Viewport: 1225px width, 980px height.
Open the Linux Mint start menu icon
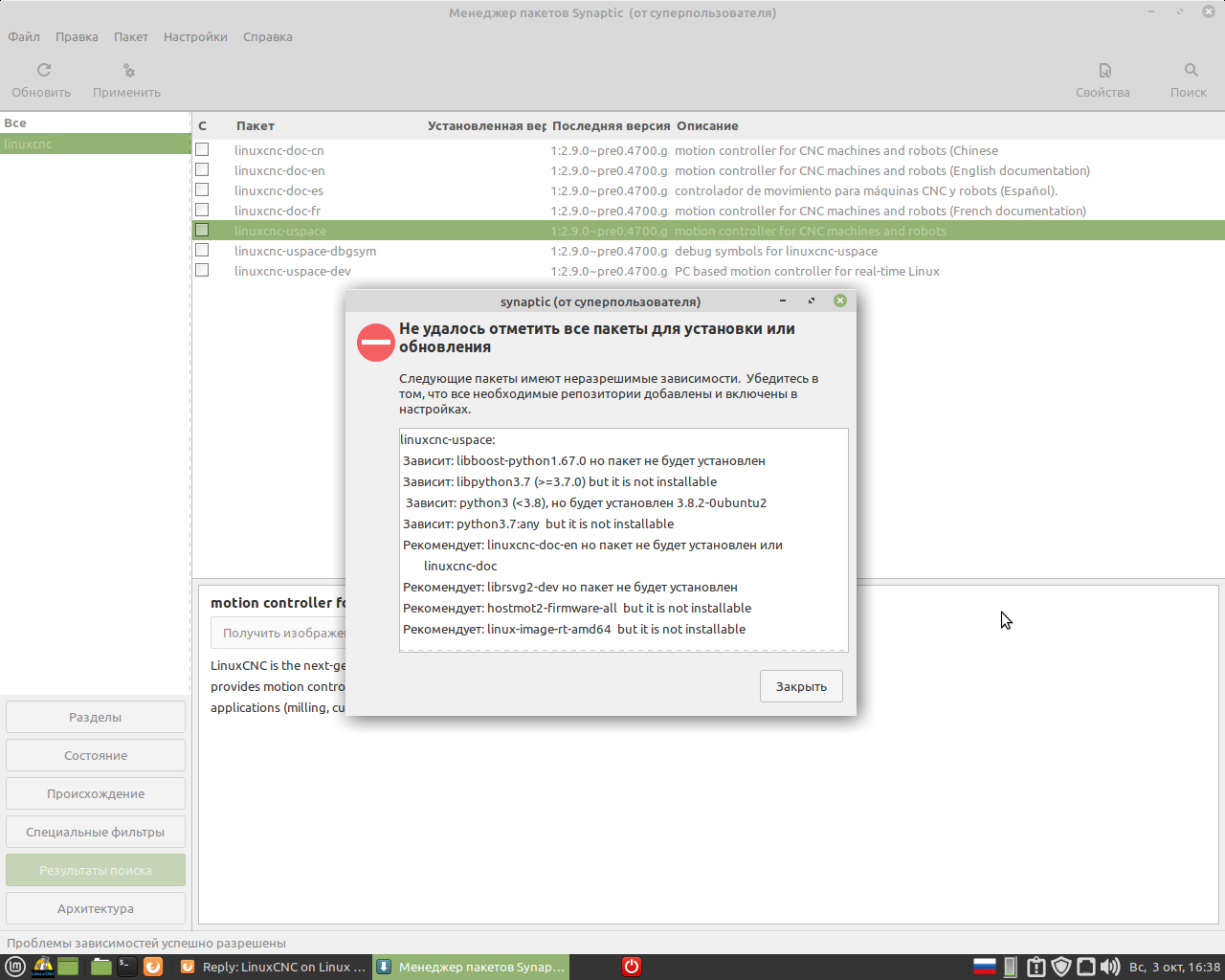pos(15,967)
